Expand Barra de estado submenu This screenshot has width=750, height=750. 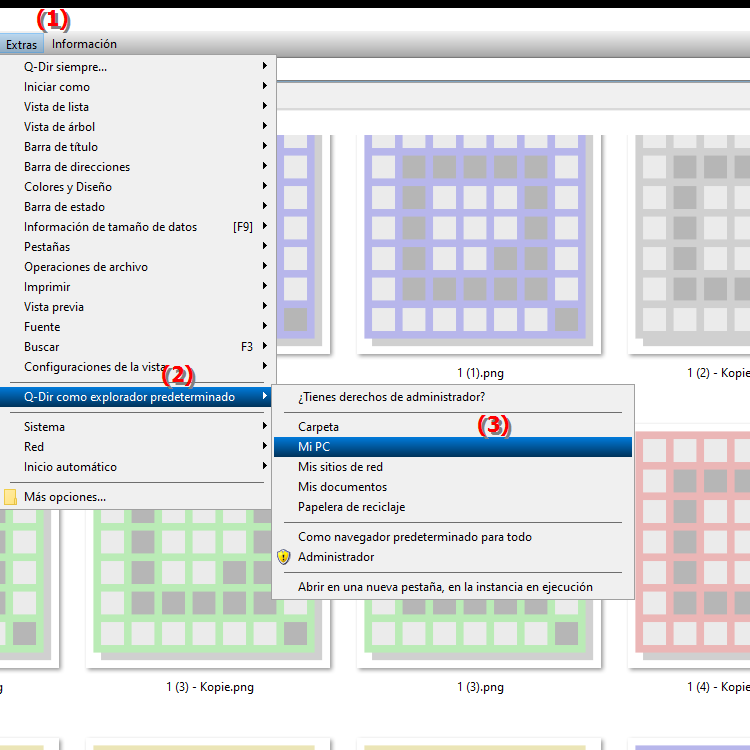[137, 207]
